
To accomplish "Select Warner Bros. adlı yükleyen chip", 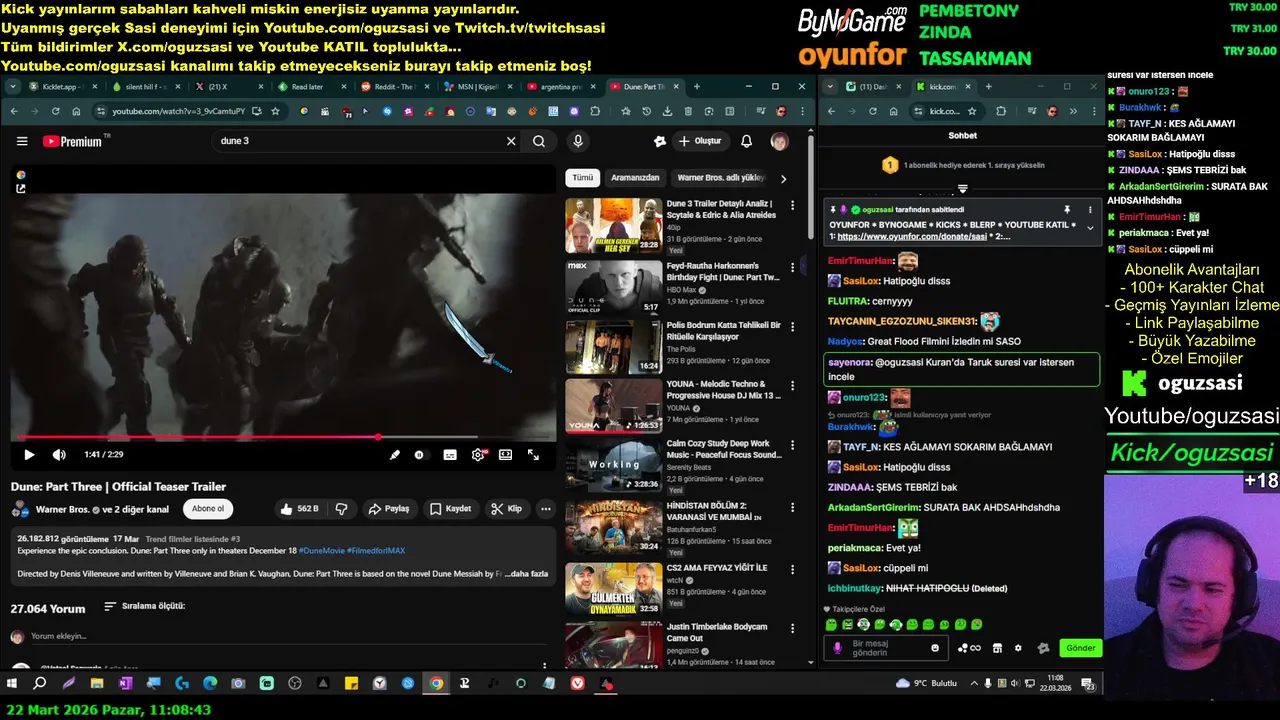I will coord(720,178).
